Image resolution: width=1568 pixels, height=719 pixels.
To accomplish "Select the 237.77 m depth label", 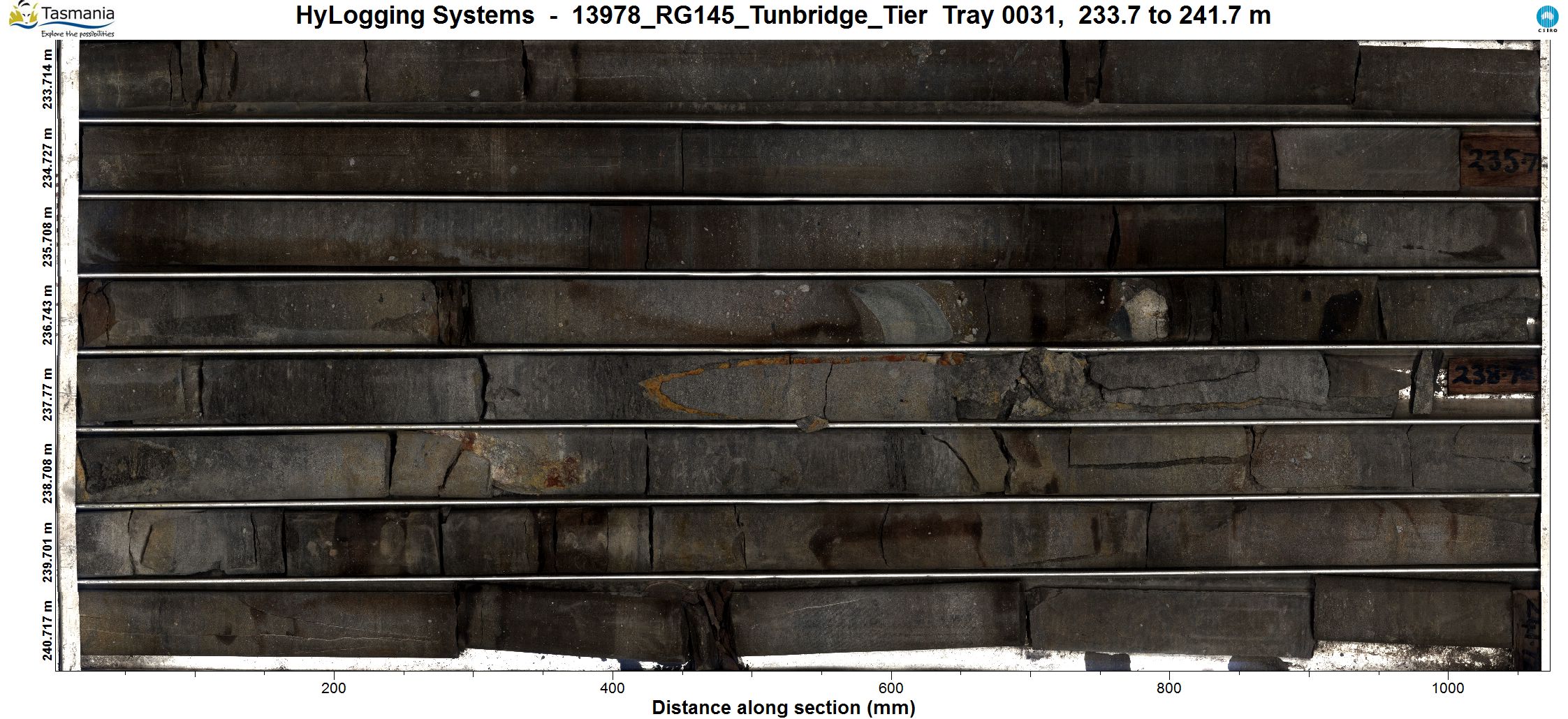I will 47,394.
